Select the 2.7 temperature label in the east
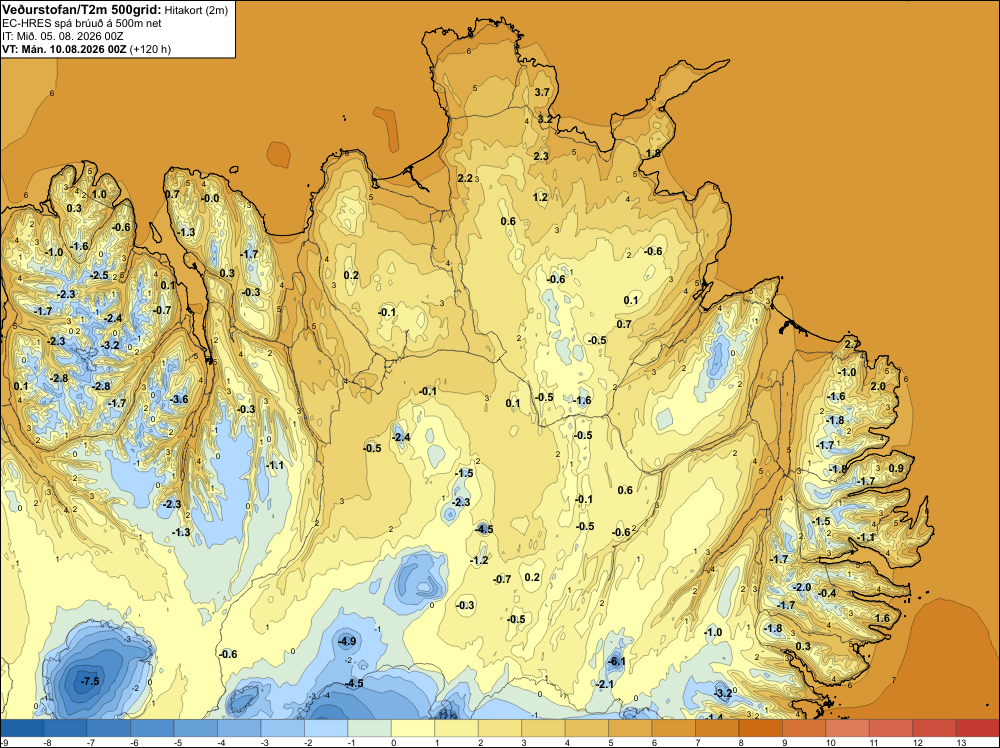Screen dimensions: 1000x748 point(851,345)
